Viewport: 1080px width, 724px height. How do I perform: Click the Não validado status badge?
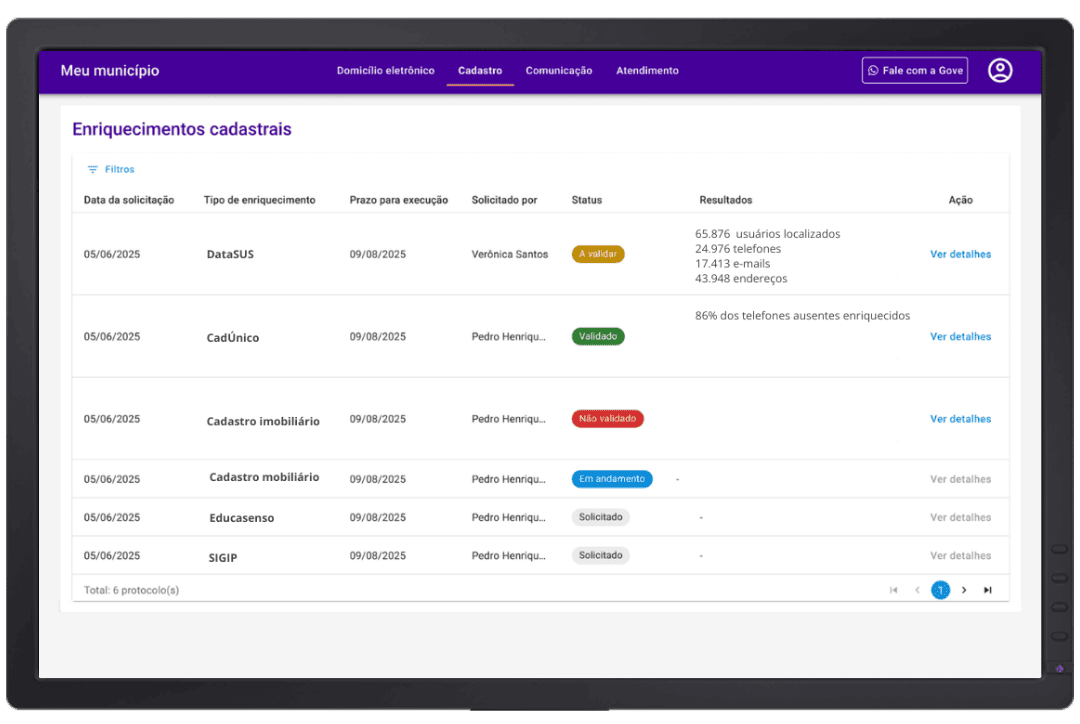[608, 419]
